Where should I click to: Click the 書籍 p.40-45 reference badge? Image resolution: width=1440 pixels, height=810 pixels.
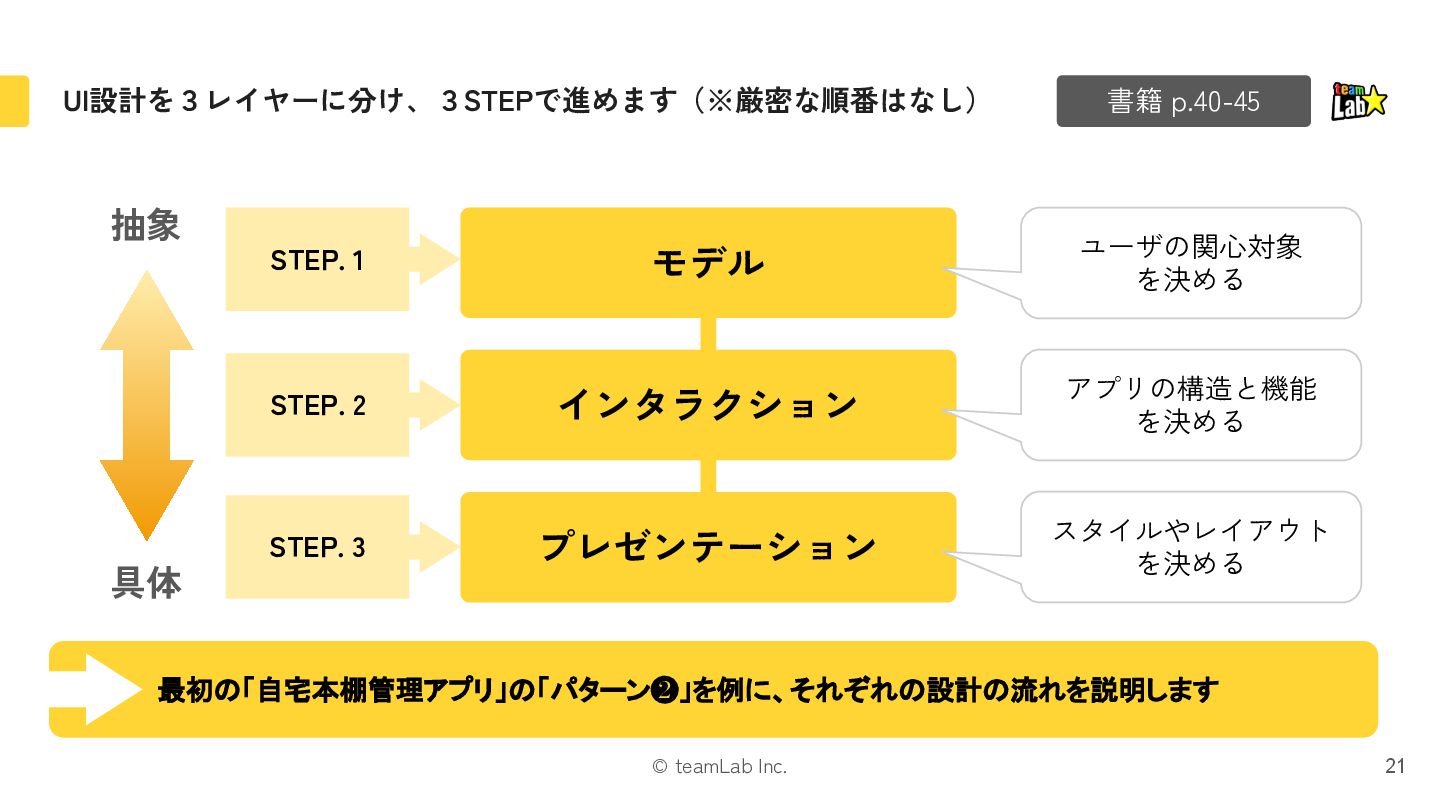[x=1183, y=101]
